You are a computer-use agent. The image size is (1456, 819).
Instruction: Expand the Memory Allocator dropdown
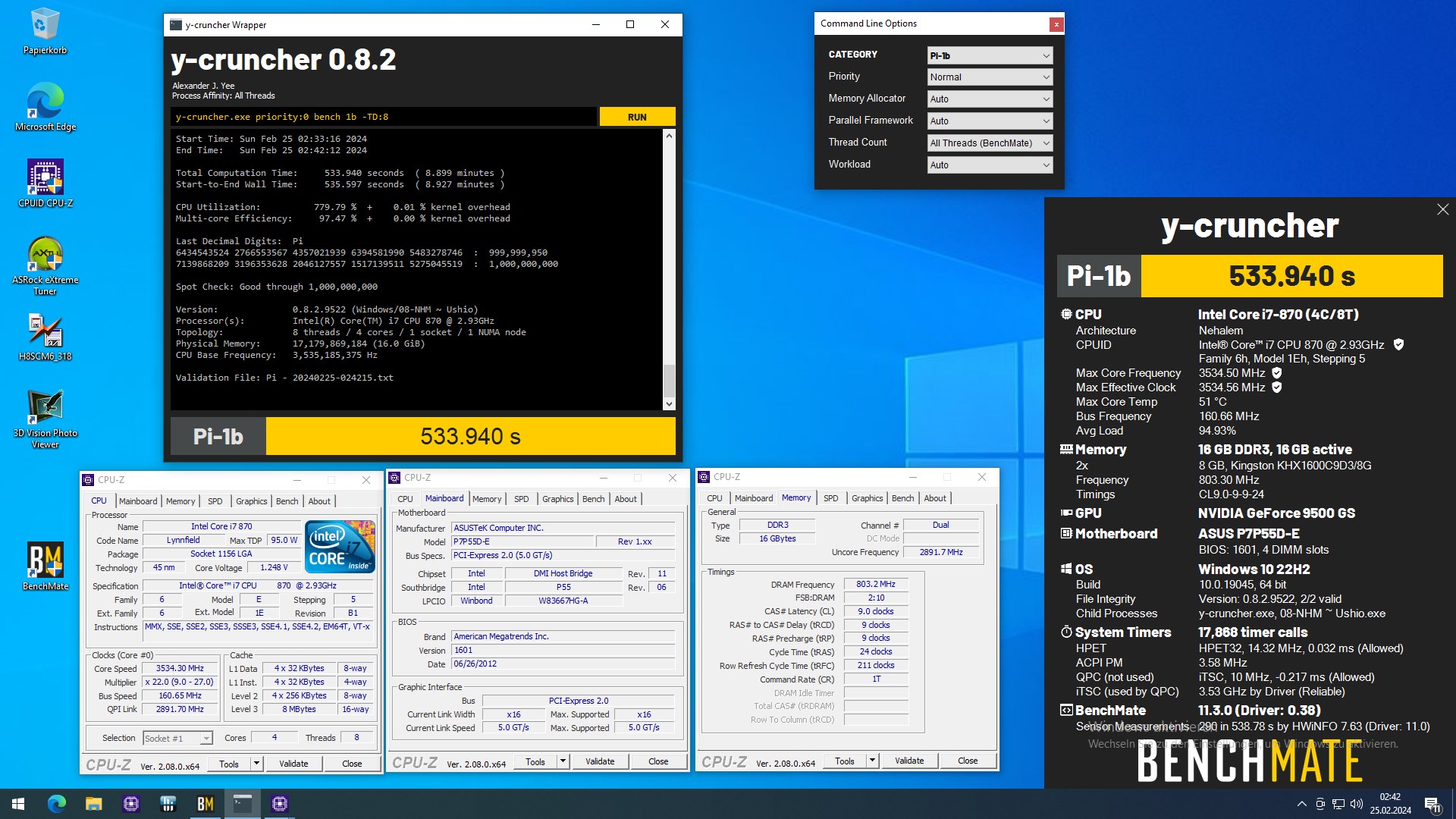(990, 99)
